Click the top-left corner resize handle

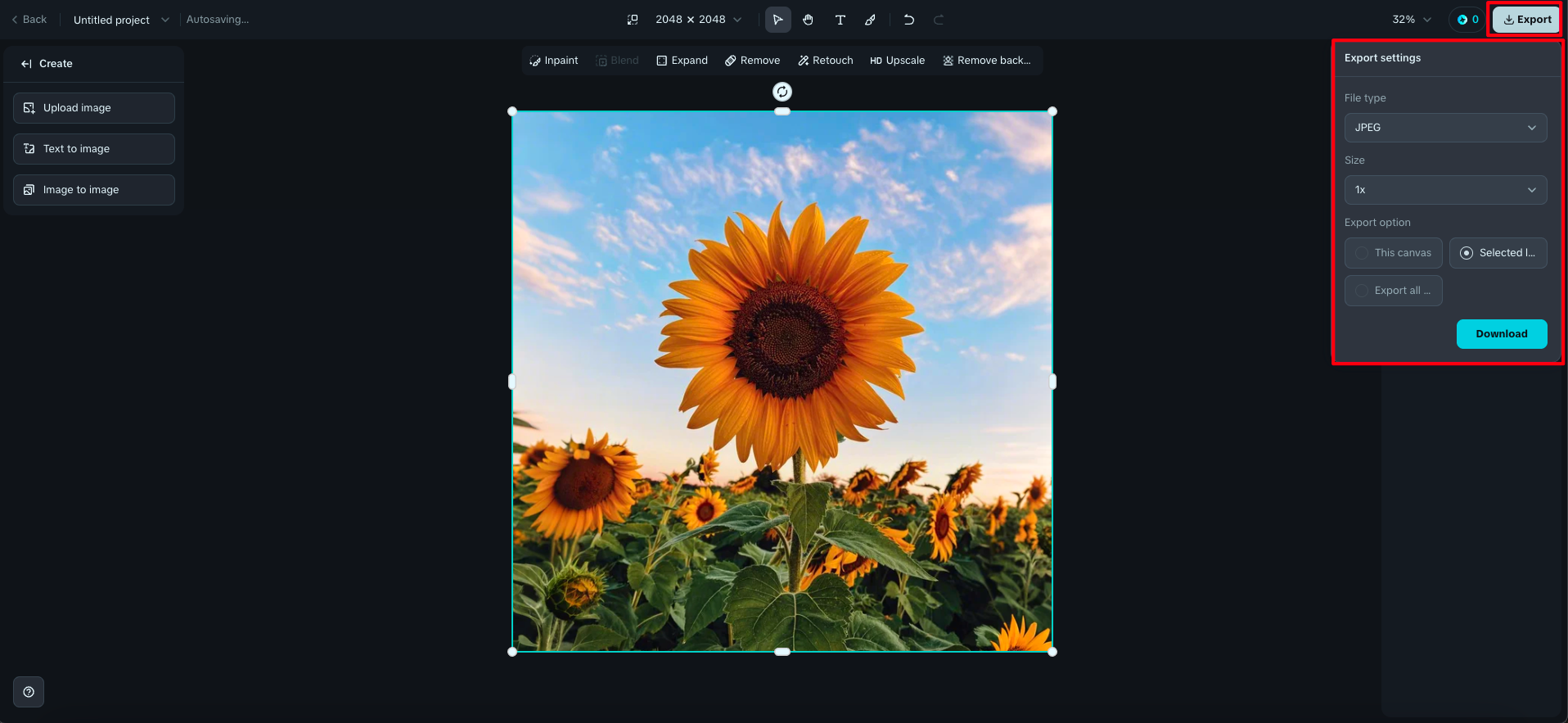[512, 111]
